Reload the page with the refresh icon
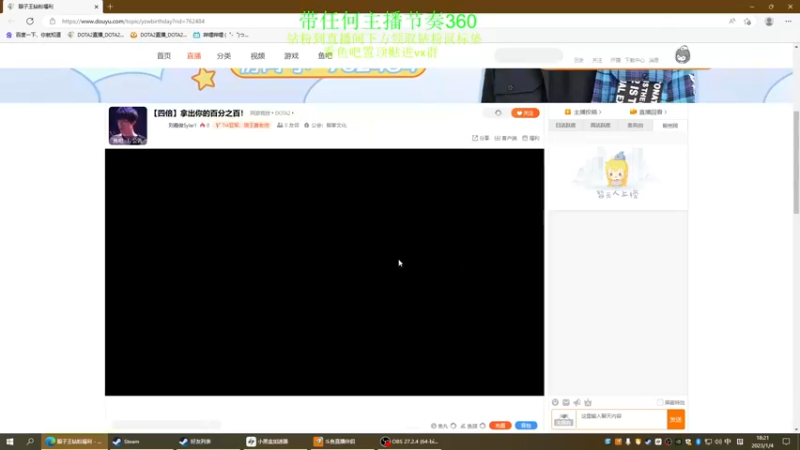This screenshot has height=450, width=800. 30,21
